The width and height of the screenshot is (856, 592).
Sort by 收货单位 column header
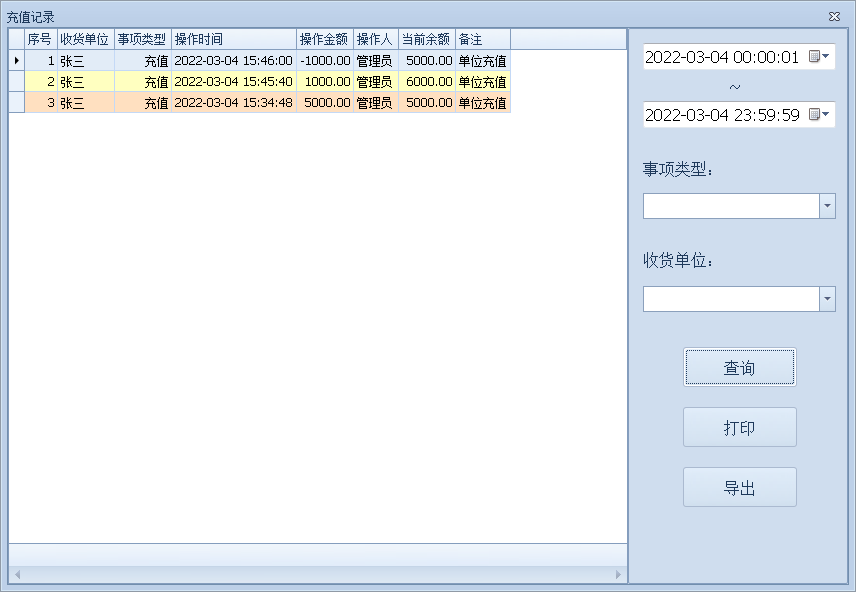(x=85, y=39)
